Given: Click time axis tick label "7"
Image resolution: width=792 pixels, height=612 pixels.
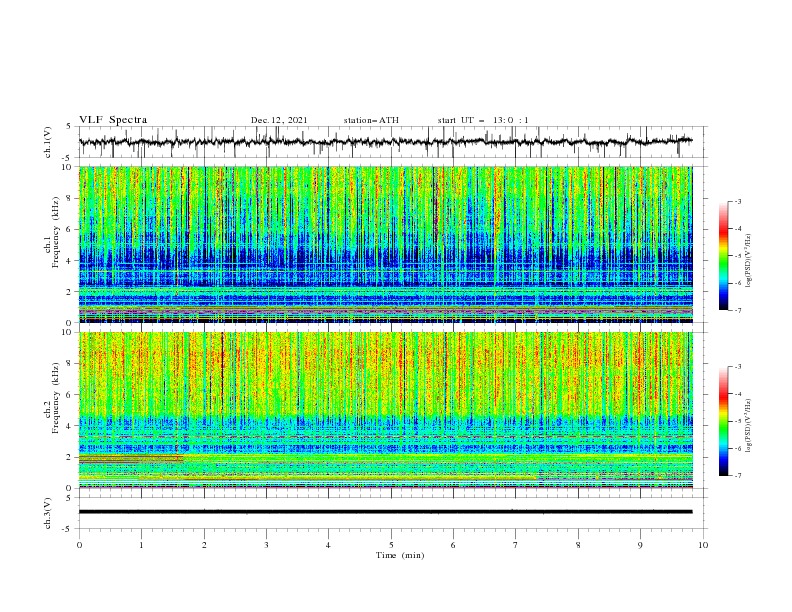Looking at the screenshot, I should click(x=516, y=545).
